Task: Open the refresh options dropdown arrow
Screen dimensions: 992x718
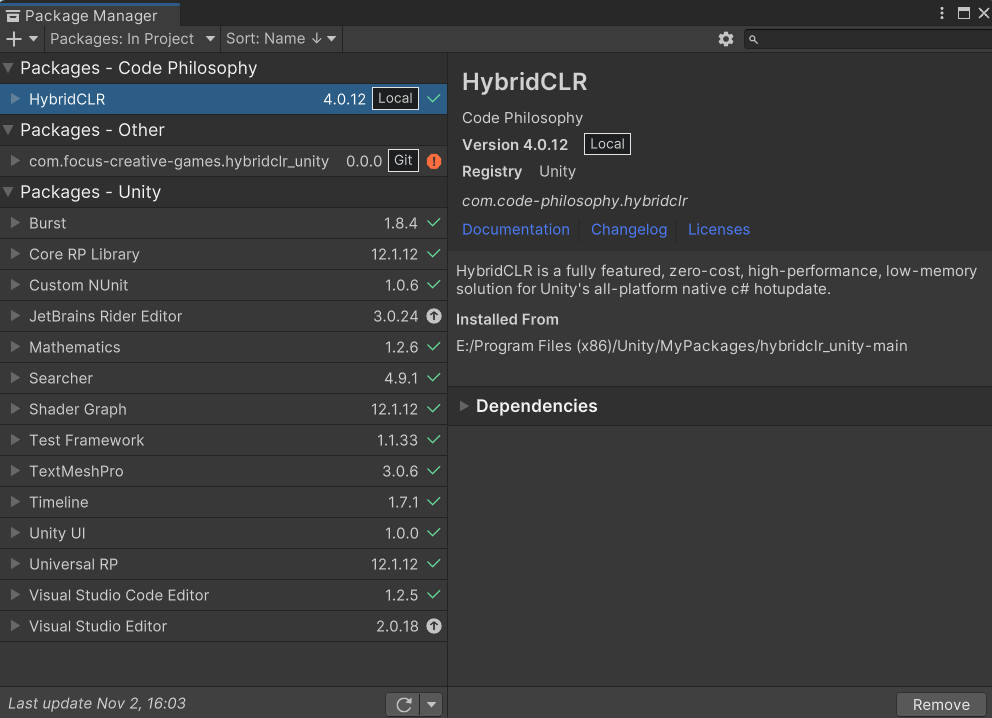Action: click(431, 704)
